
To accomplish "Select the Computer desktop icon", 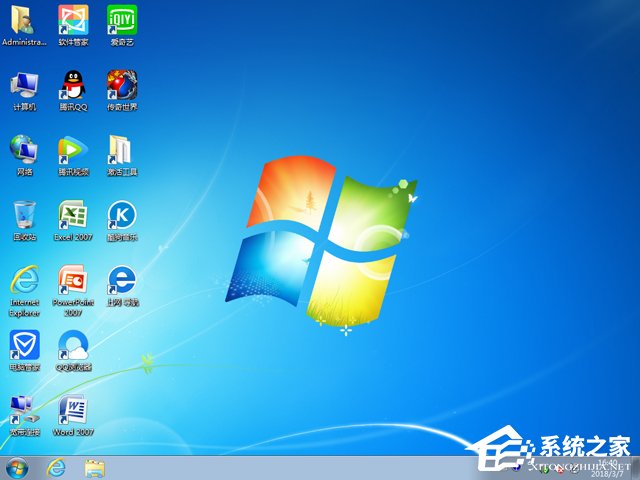I will pos(24,85).
